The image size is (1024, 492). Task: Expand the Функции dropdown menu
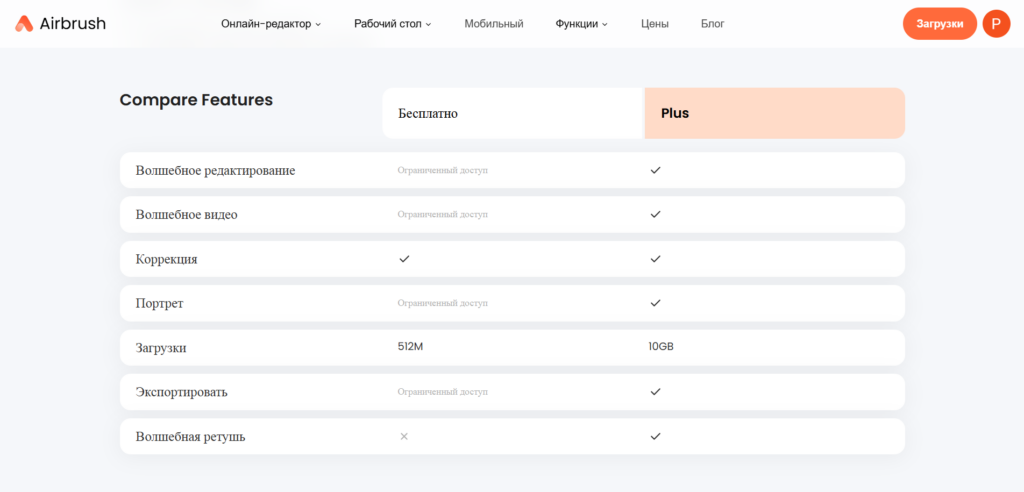tap(581, 24)
